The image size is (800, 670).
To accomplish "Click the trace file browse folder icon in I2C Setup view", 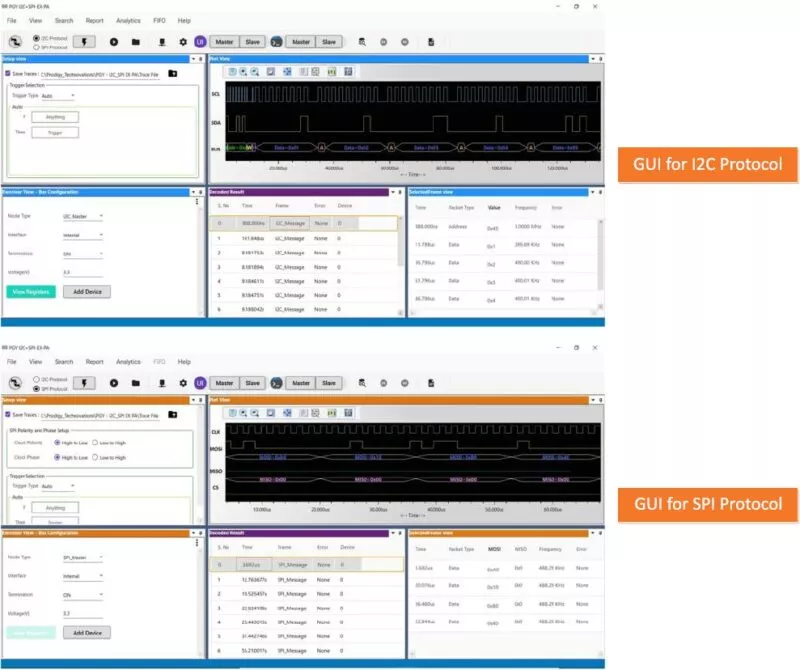I will click(x=172, y=74).
